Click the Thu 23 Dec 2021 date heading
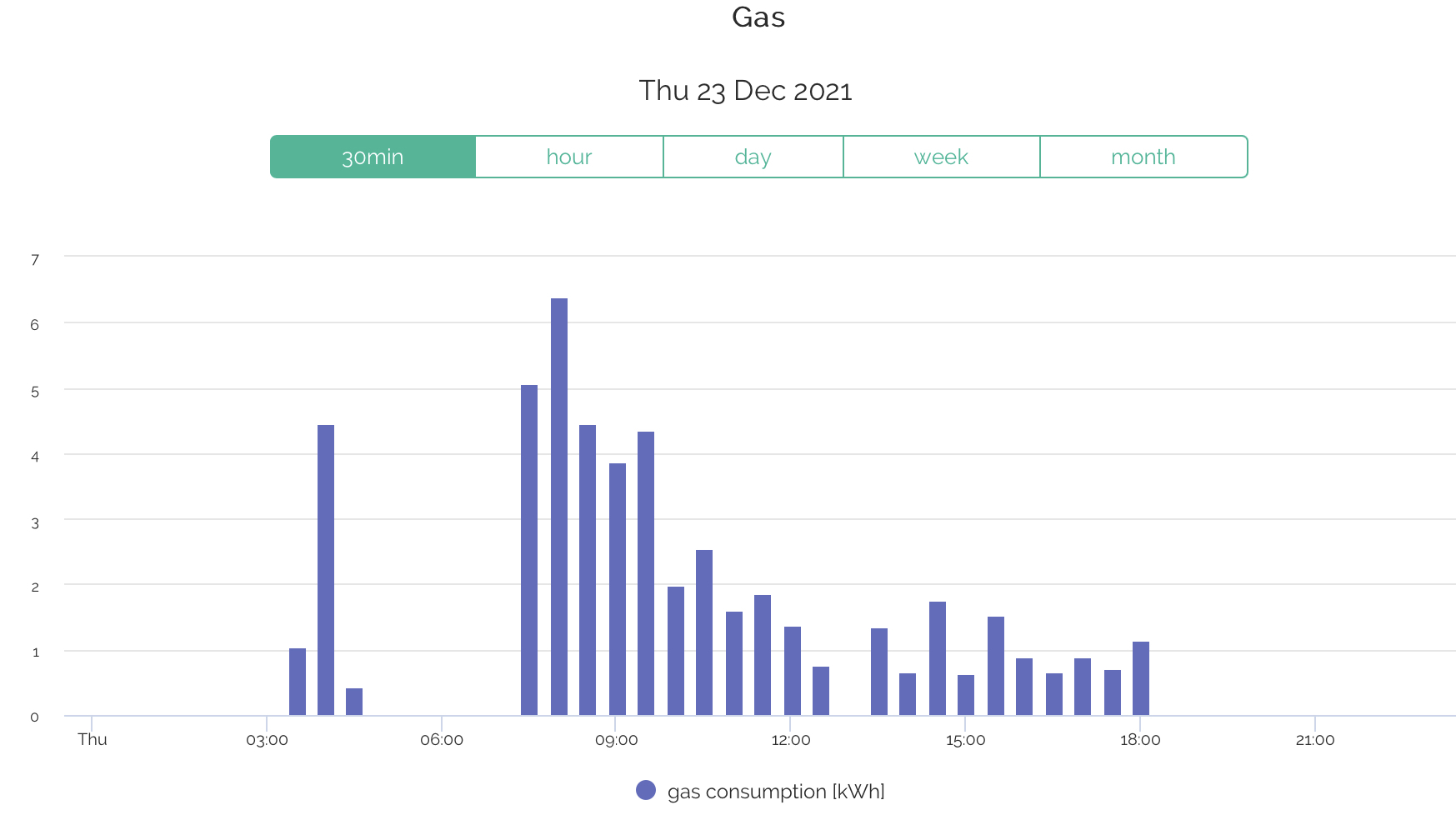This screenshot has height=830, width=1456. pos(745,91)
